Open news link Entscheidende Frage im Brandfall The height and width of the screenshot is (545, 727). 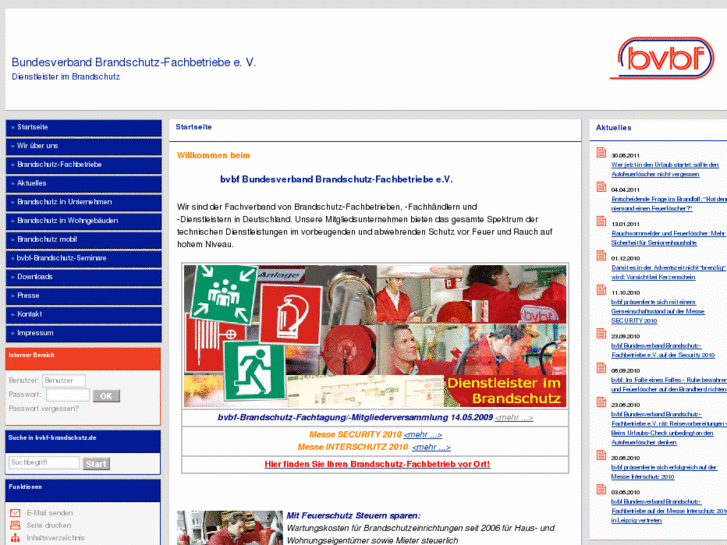pos(669,204)
